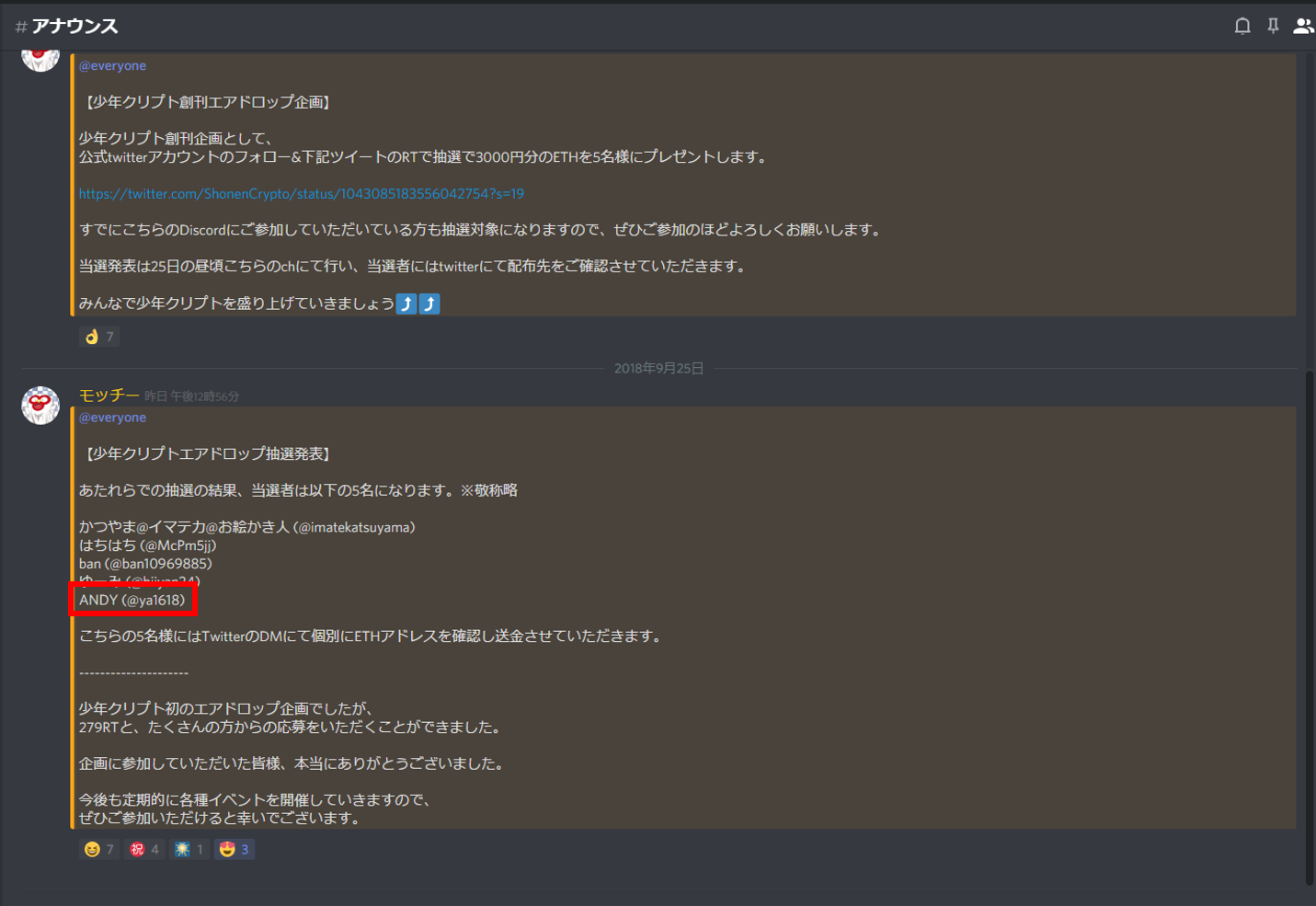Click @everyone mention in the lottery results post
Screen dimensions: 1316x906
(112, 418)
